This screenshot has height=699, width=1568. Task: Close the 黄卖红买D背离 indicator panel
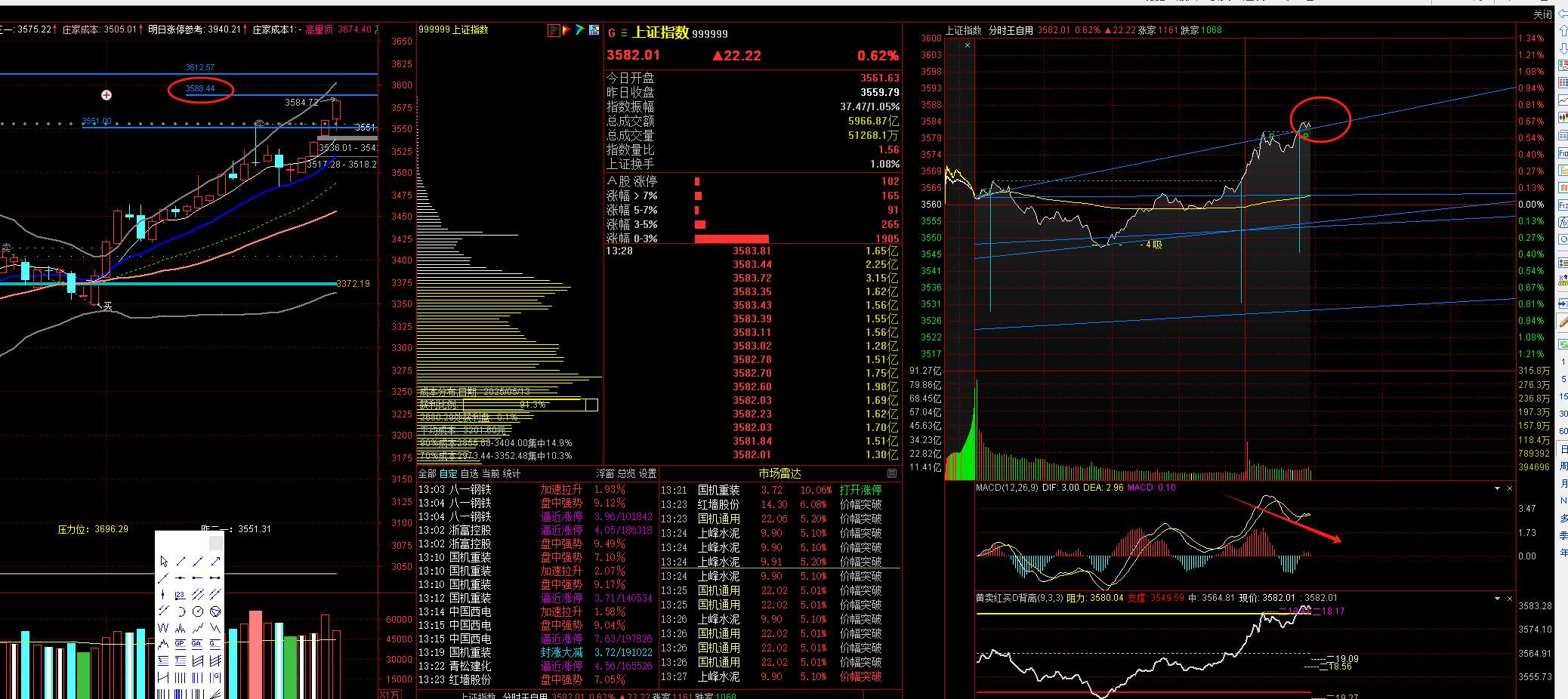tap(1510, 598)
